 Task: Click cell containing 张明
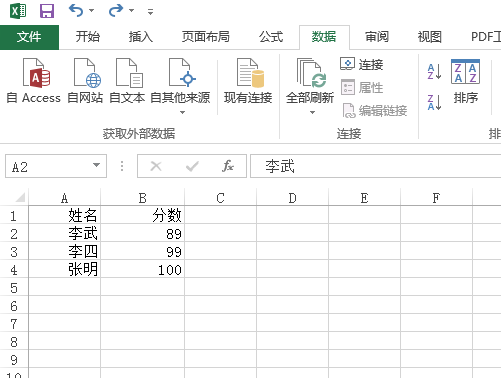[x=65, y=269]
